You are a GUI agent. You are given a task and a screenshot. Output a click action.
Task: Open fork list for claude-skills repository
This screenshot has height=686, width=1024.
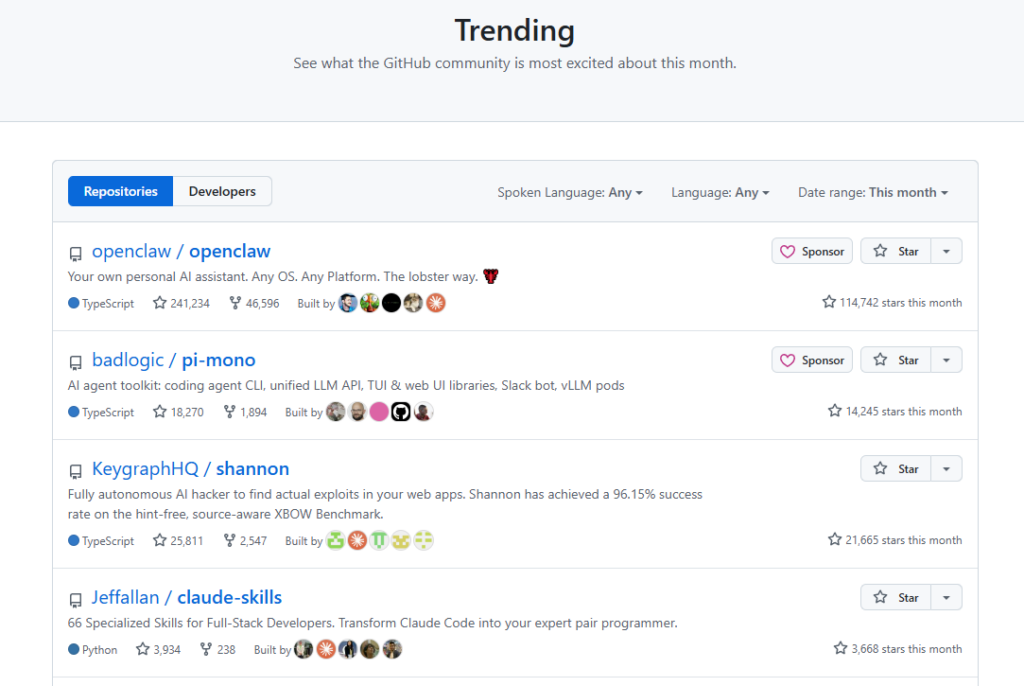click(218, 650)
